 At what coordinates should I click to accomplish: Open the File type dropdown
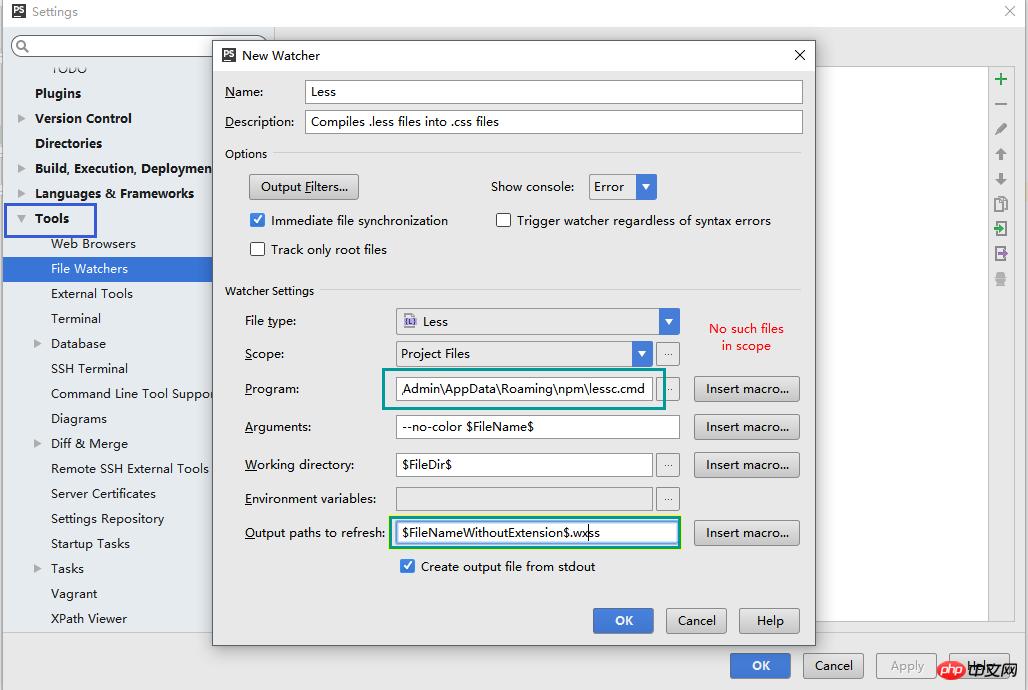click(x=667, y=322)
